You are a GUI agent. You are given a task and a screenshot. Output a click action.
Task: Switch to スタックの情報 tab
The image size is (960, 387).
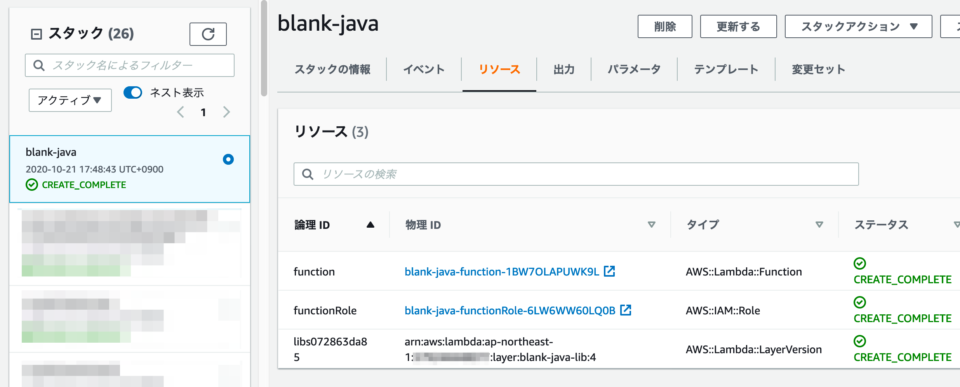(332, 69)
